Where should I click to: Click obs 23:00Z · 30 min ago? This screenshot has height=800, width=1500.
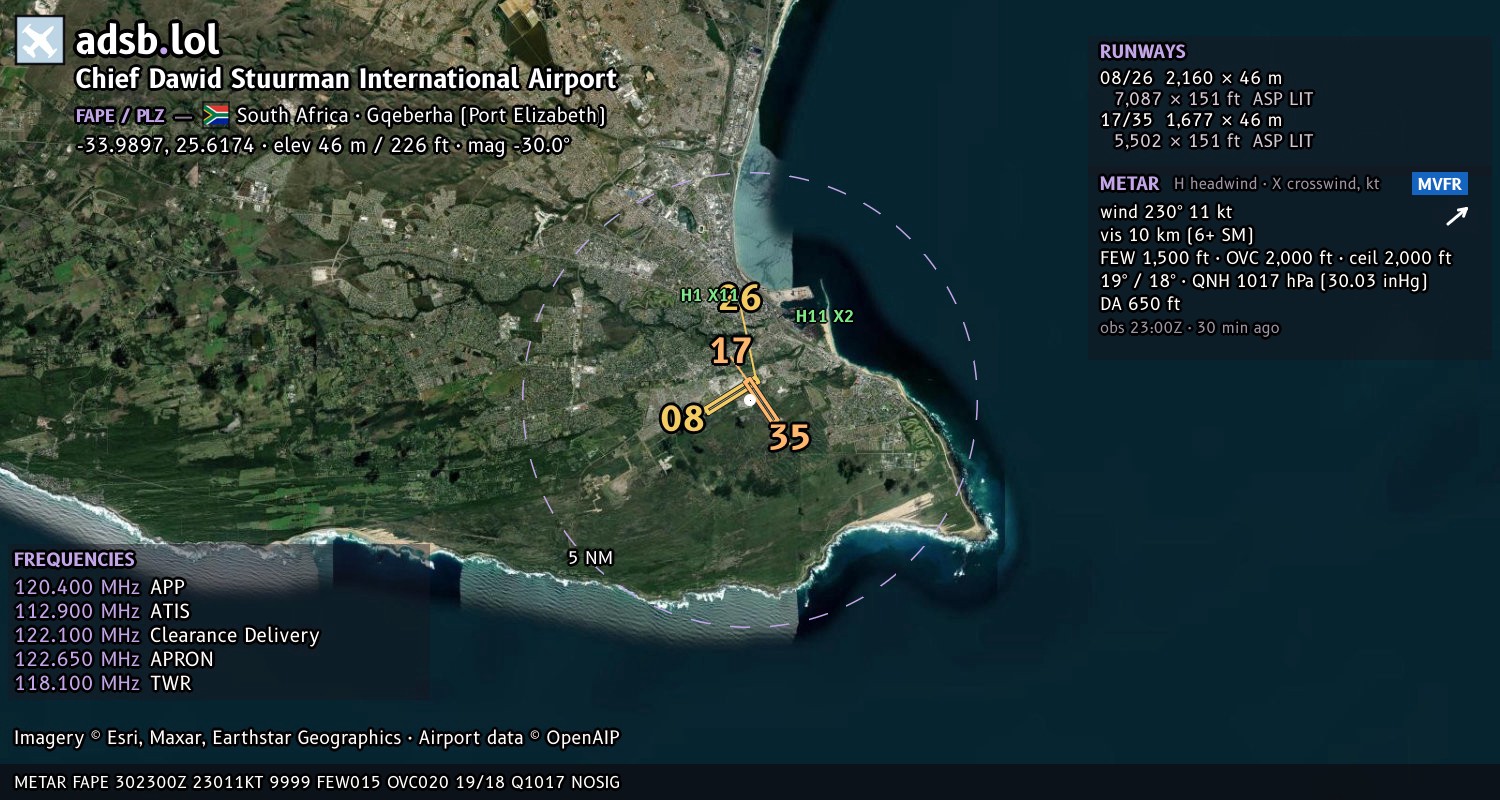pos(1189,328)
